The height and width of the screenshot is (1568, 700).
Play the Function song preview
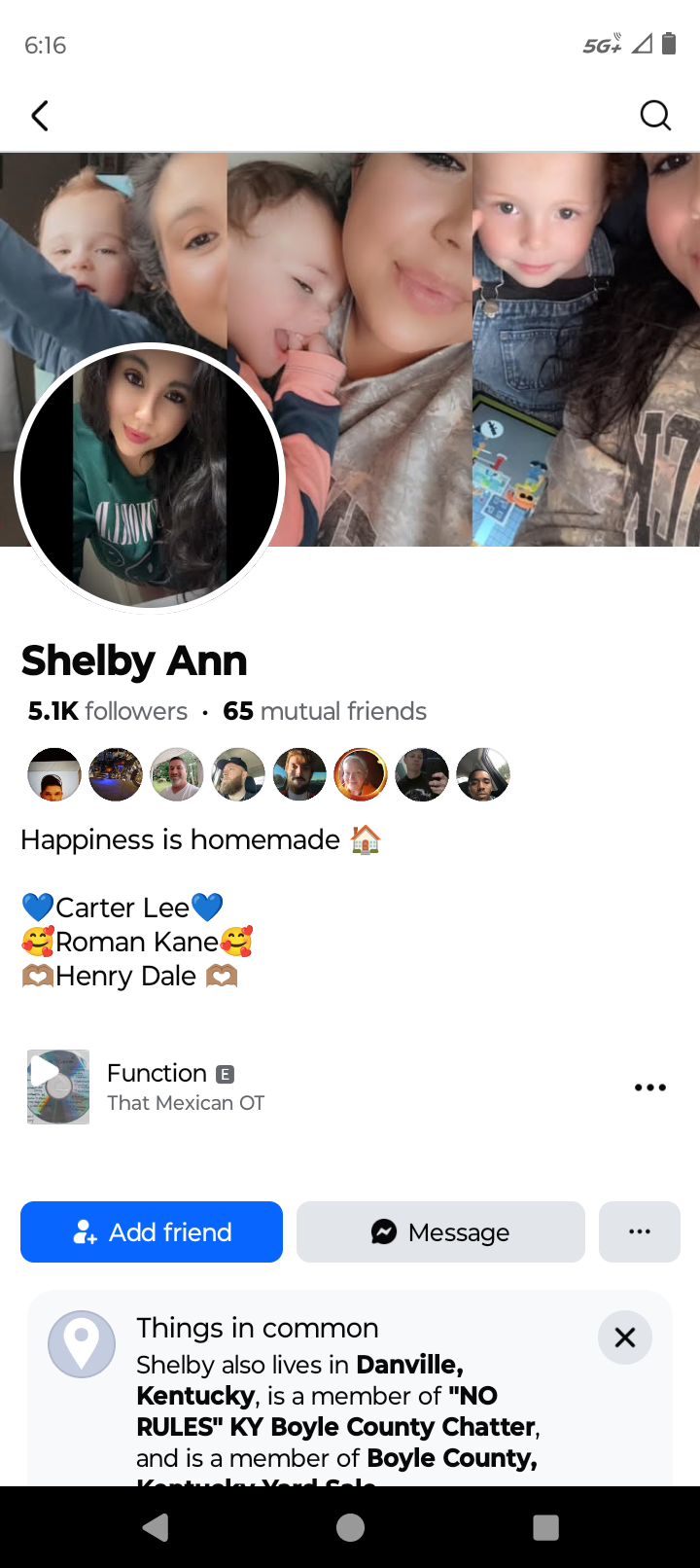58,1087
